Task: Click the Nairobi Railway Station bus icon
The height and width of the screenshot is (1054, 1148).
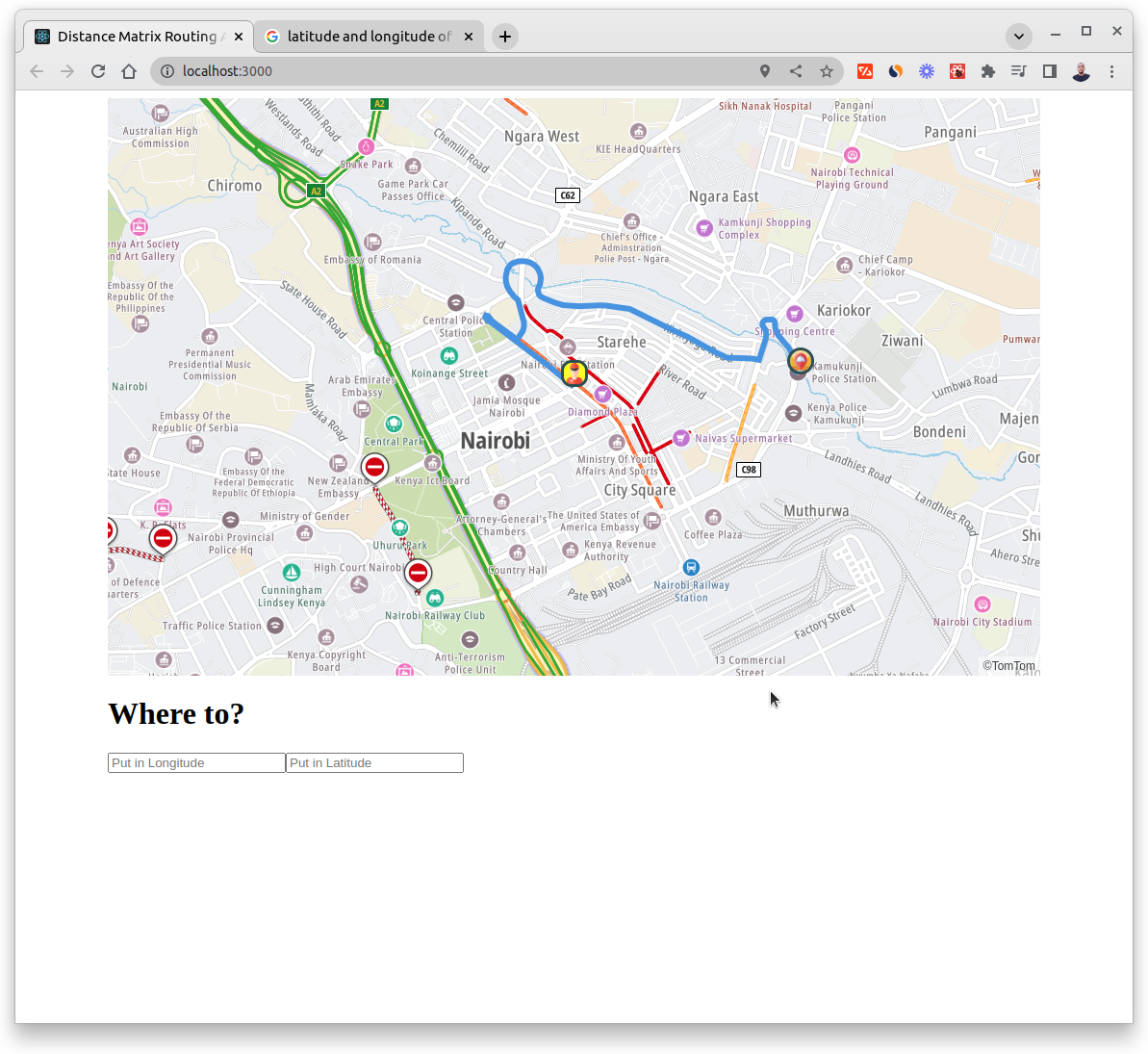Action: click(691, 568)
